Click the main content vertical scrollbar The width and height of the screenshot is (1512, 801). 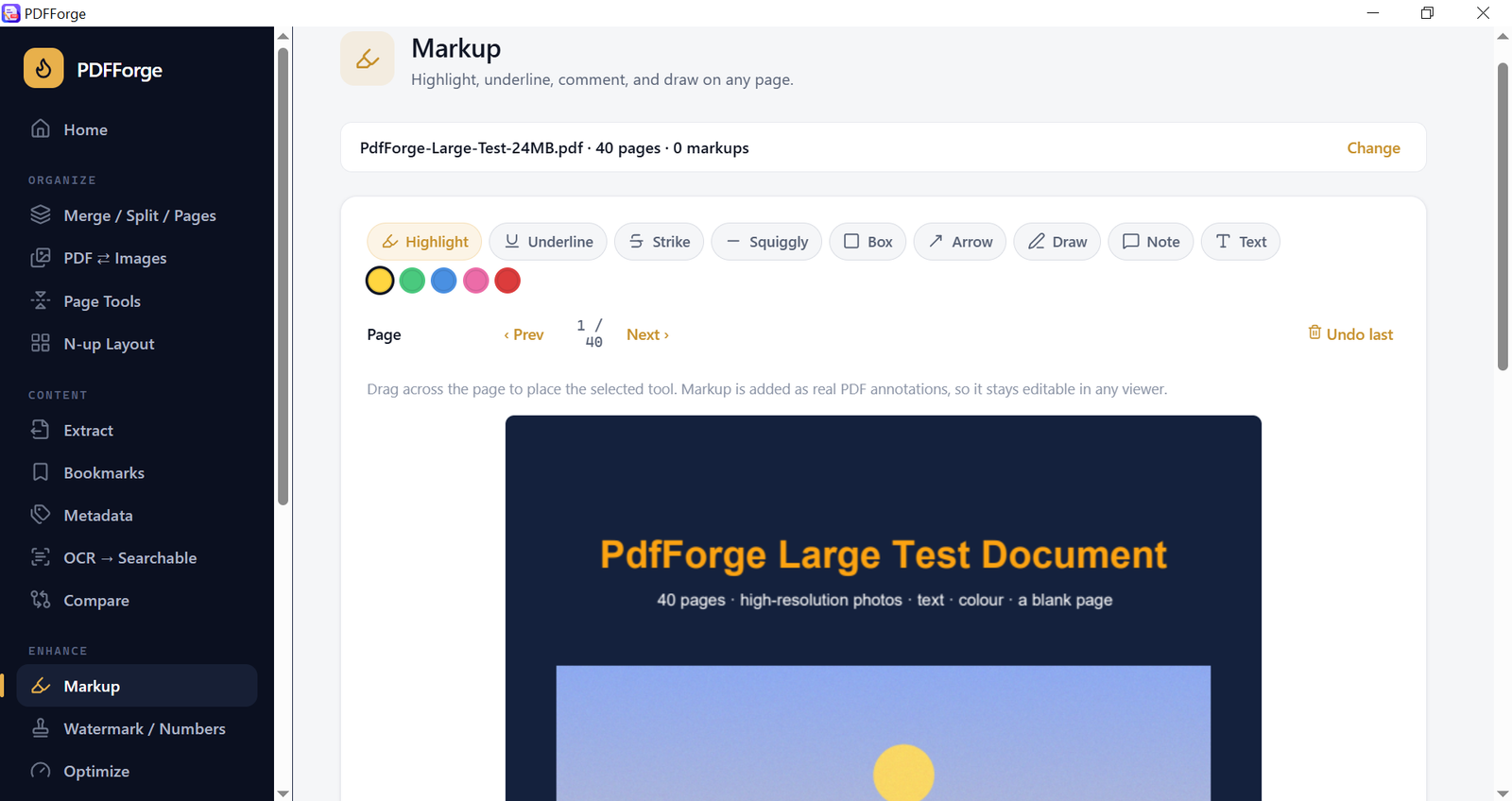click(1503, 216)
